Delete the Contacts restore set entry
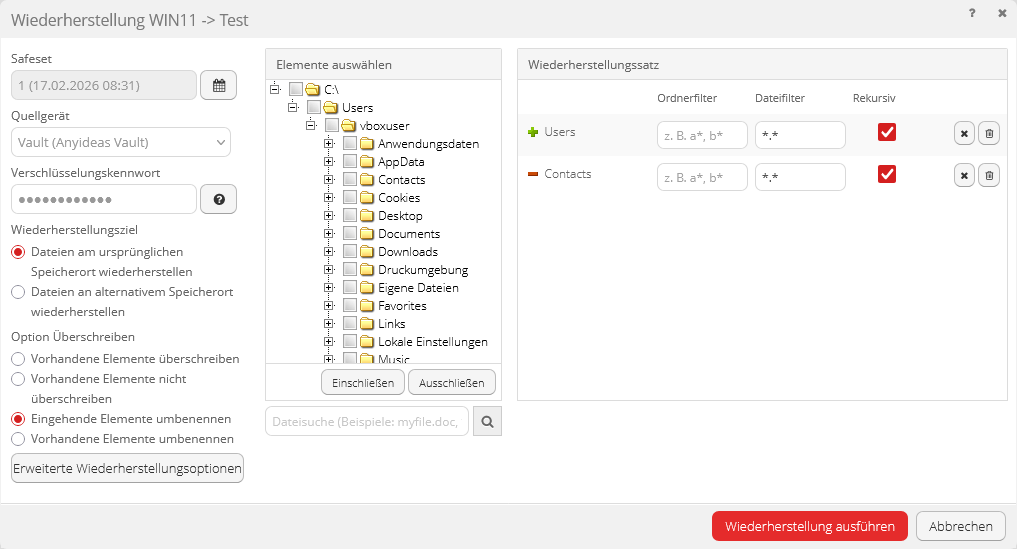The height and width of the screenshot is (549, 1017). click(988, 176)
